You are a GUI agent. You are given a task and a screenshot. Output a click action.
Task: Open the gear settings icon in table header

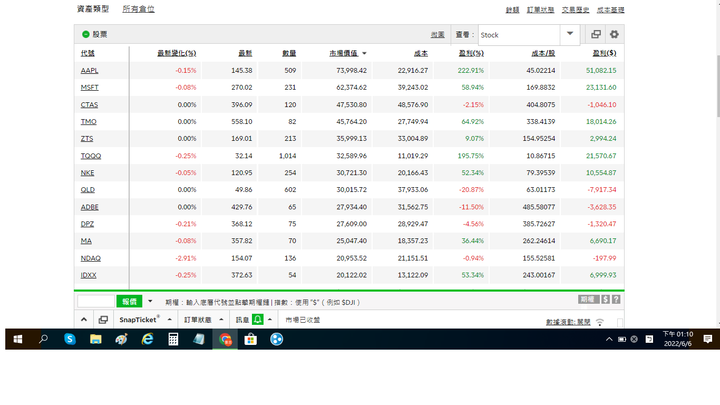[x=614, y=34]
